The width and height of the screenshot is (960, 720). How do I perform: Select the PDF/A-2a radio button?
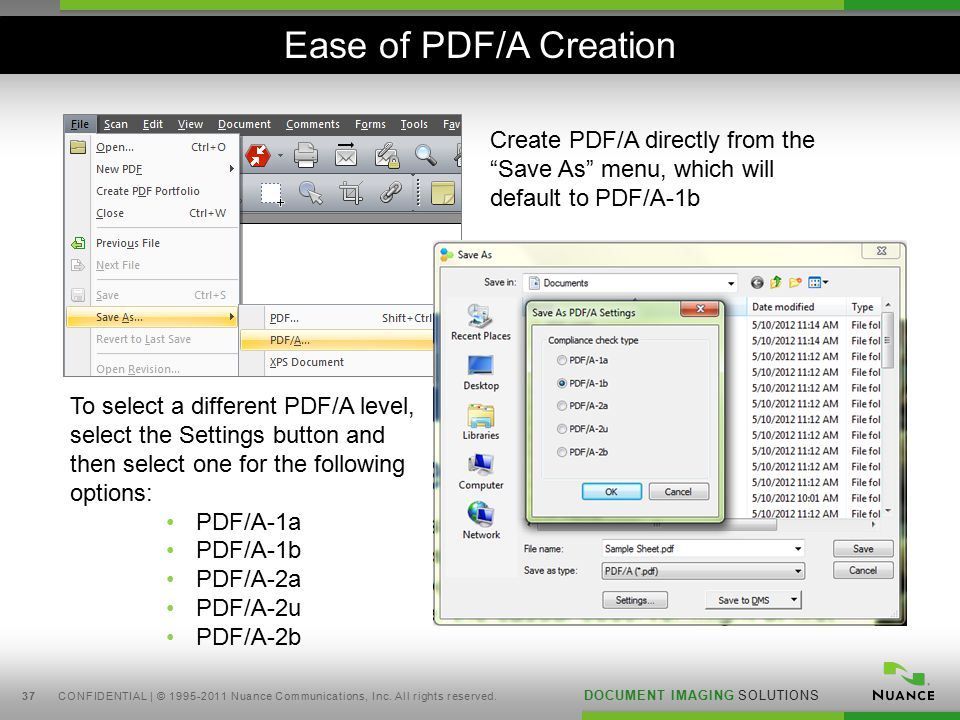(x=561, y=405)
